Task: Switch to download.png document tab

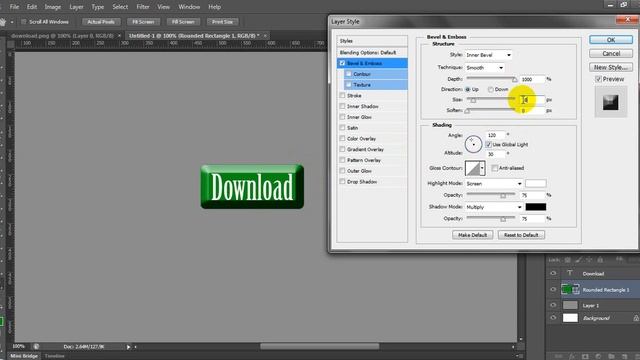Action: (x=62, y=36)
